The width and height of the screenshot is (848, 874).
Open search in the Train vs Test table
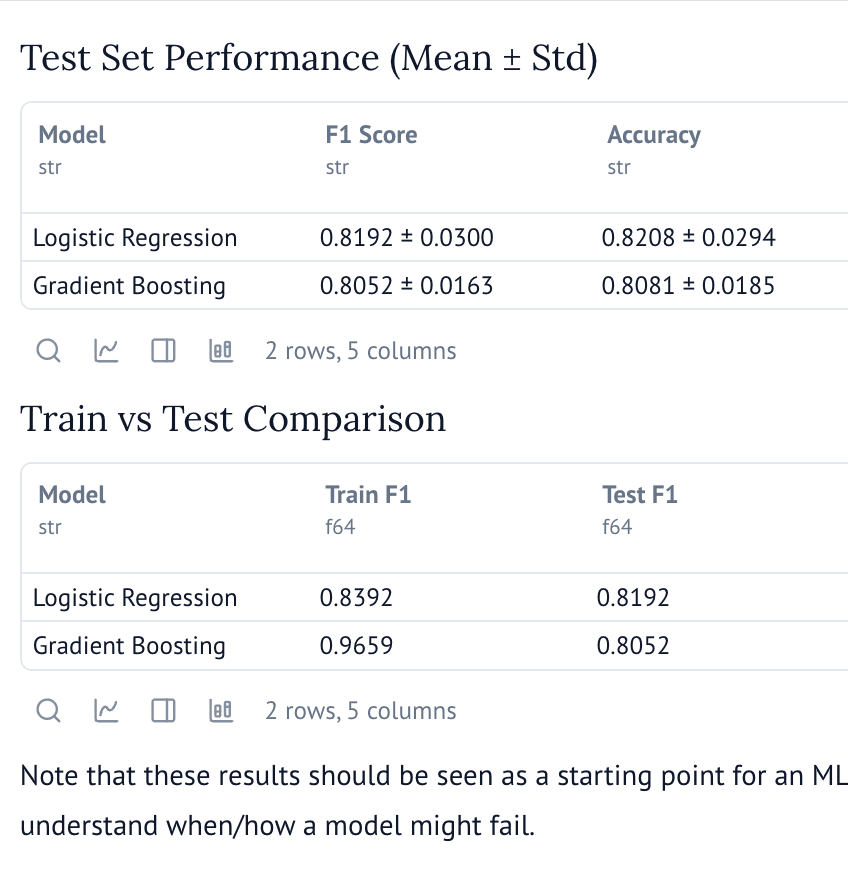pyautogui.click(x=48, y=711)
